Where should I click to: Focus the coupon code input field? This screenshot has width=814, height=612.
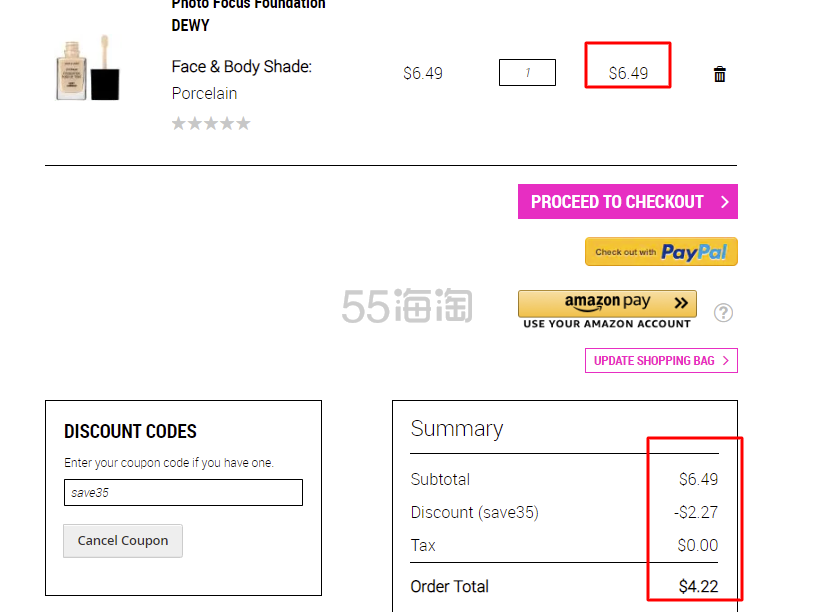(183, 493)
